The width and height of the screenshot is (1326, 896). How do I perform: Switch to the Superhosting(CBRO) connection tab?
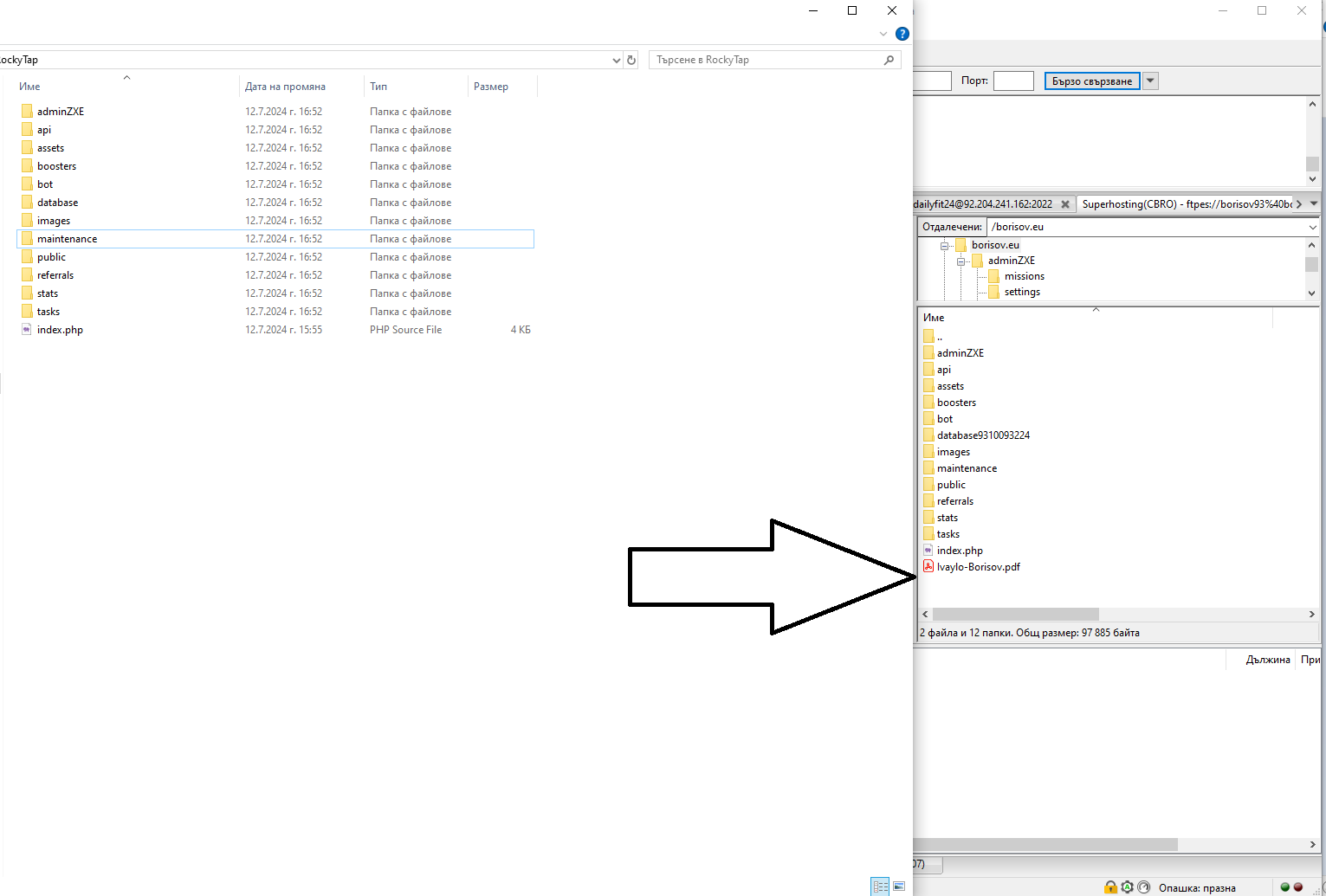point(1185,204)
